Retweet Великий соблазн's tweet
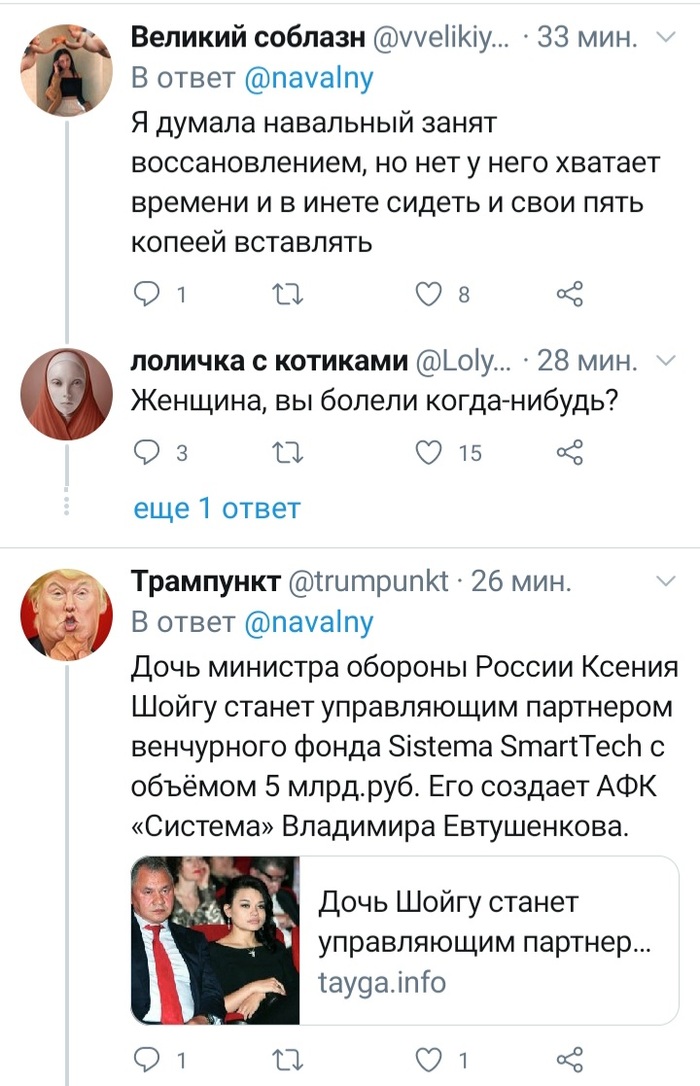 pos(289,294)
